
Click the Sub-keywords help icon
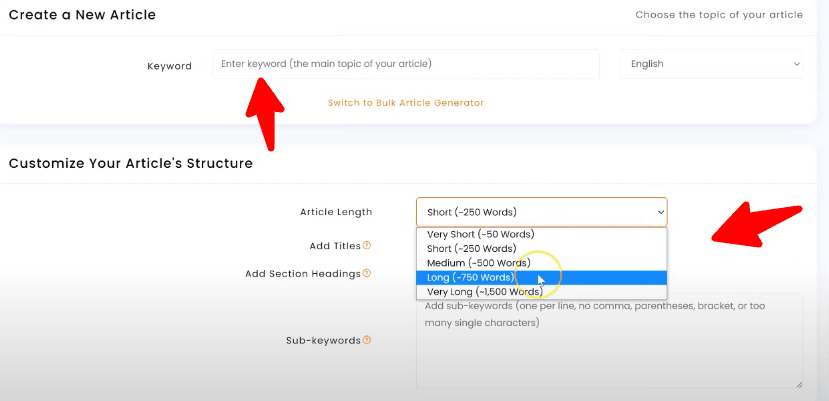pyautogui.click(x=367, y=340)
